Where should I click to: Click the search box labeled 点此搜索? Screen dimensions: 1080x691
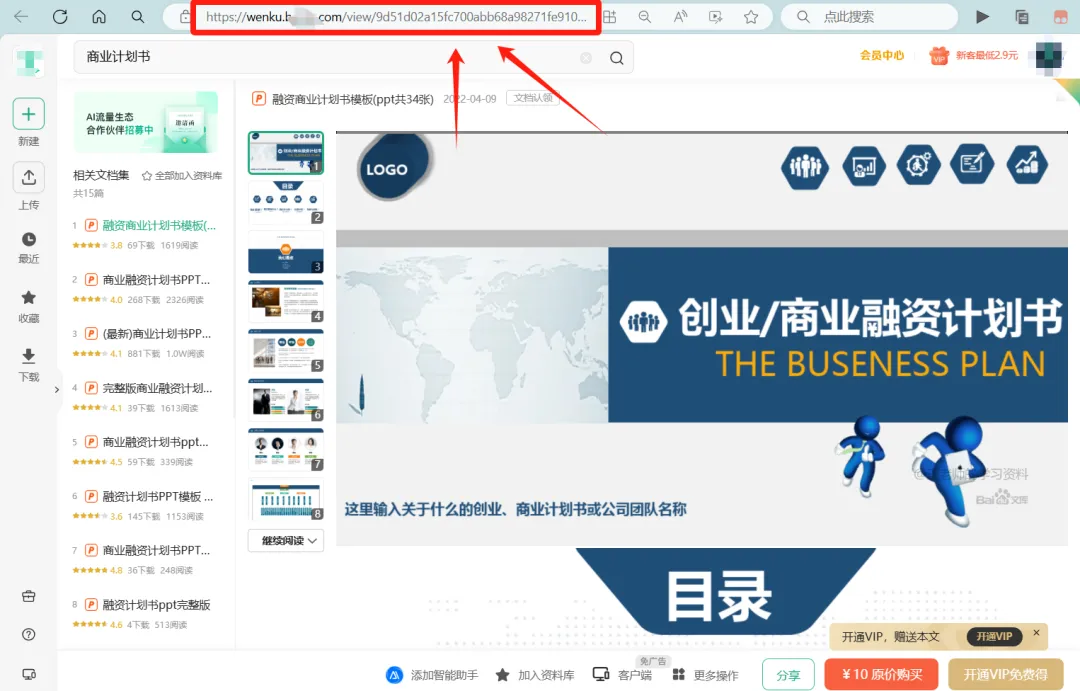[869, 17]
